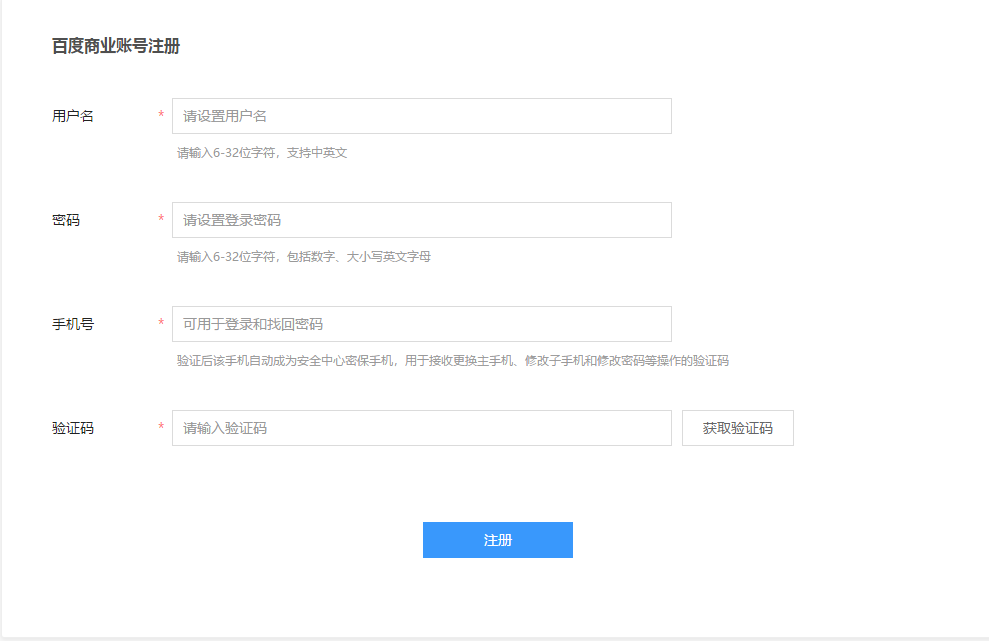The height and width of the screenshot is (641, 989).
Task: Click the blue 注册 button
Action: [x=497, y=539]
